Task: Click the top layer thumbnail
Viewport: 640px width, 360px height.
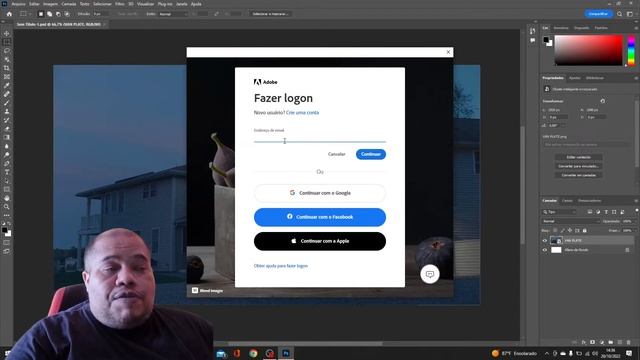Action: 556,241
